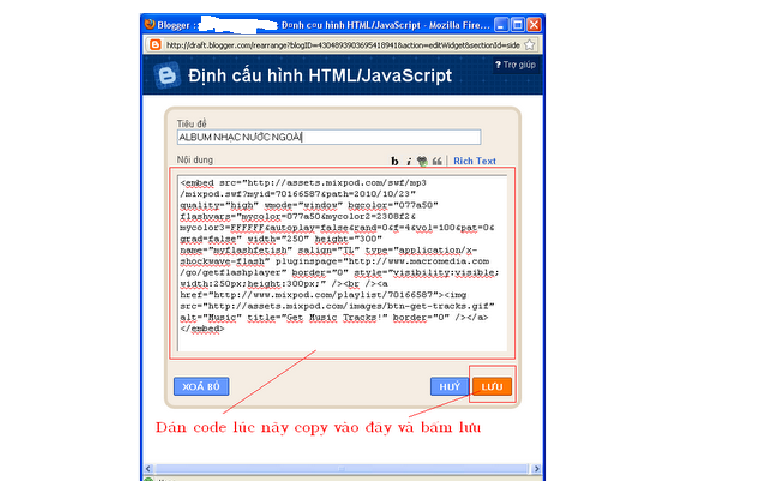Click the Firefox icon in title bar
The height and width of the screenshot is (481, 781).
coord(149,24)
